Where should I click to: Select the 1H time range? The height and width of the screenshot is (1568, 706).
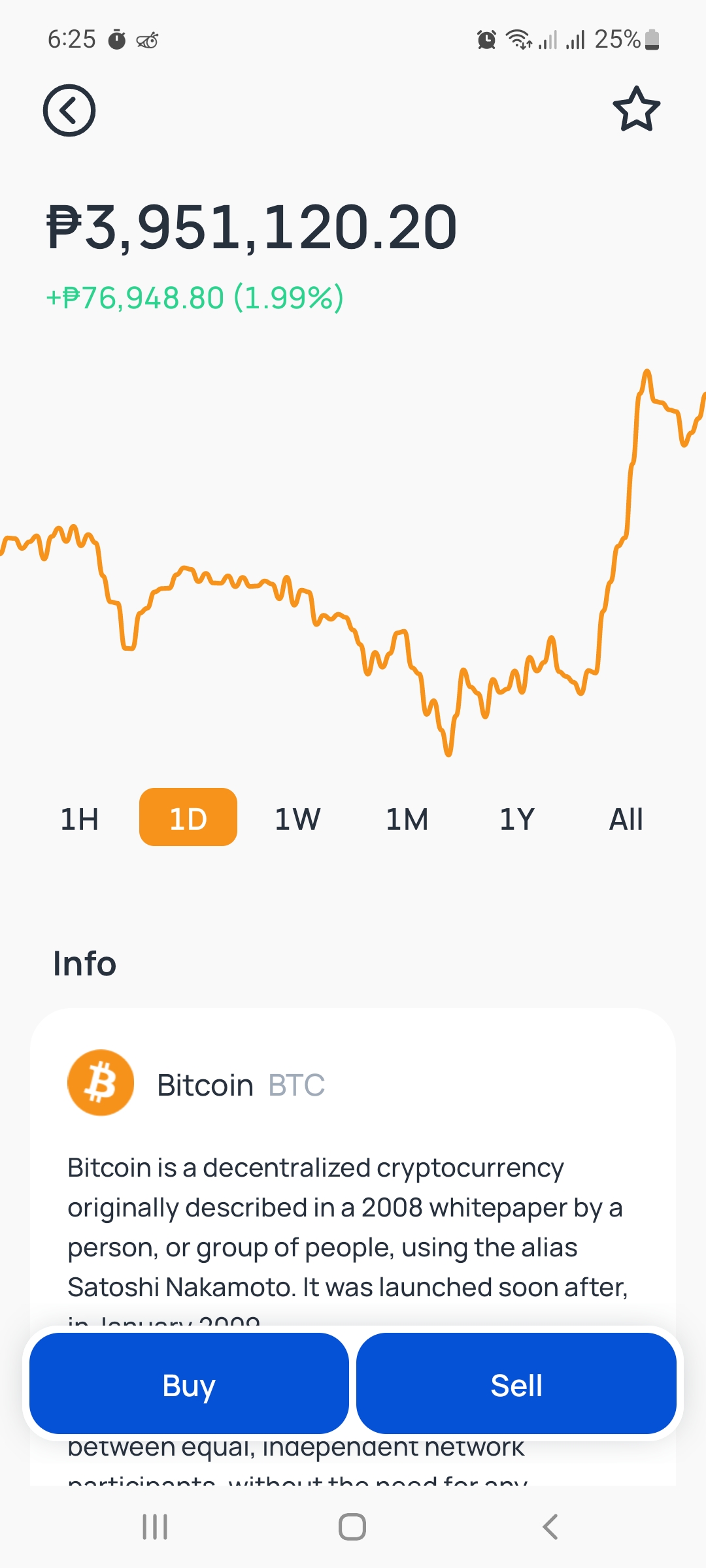(x=80, y=819)
